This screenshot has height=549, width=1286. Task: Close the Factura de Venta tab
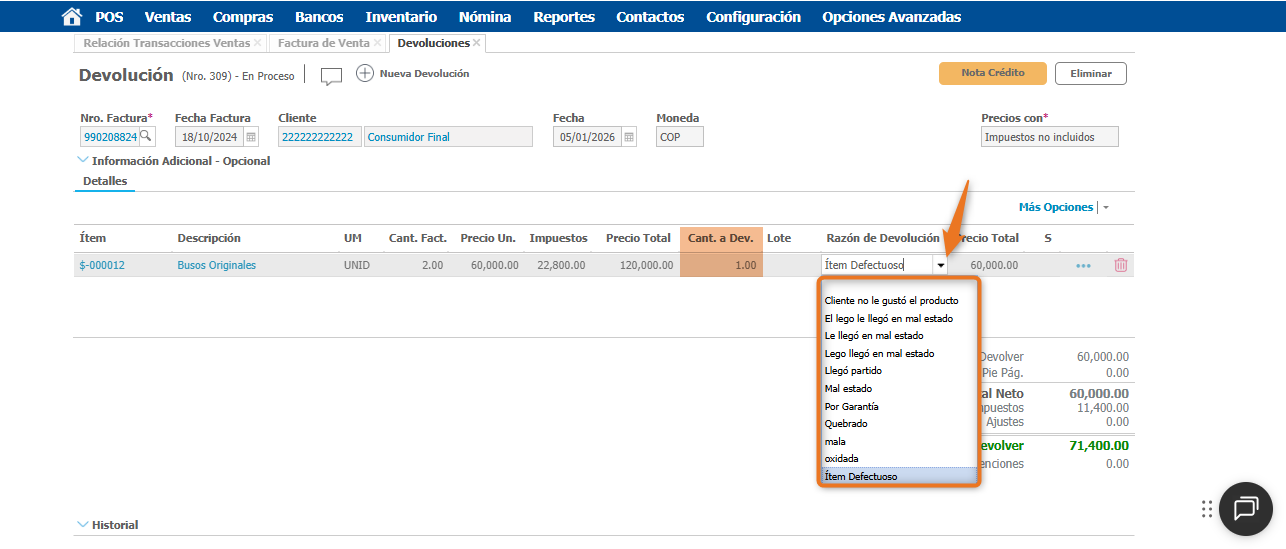tap(377, 43)
